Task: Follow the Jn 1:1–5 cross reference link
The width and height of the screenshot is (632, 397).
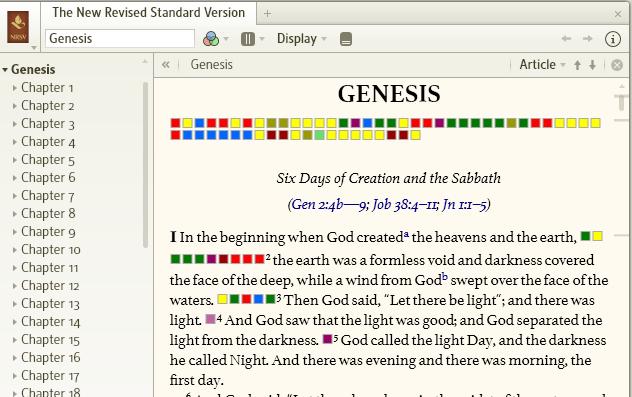Action: 464,204
